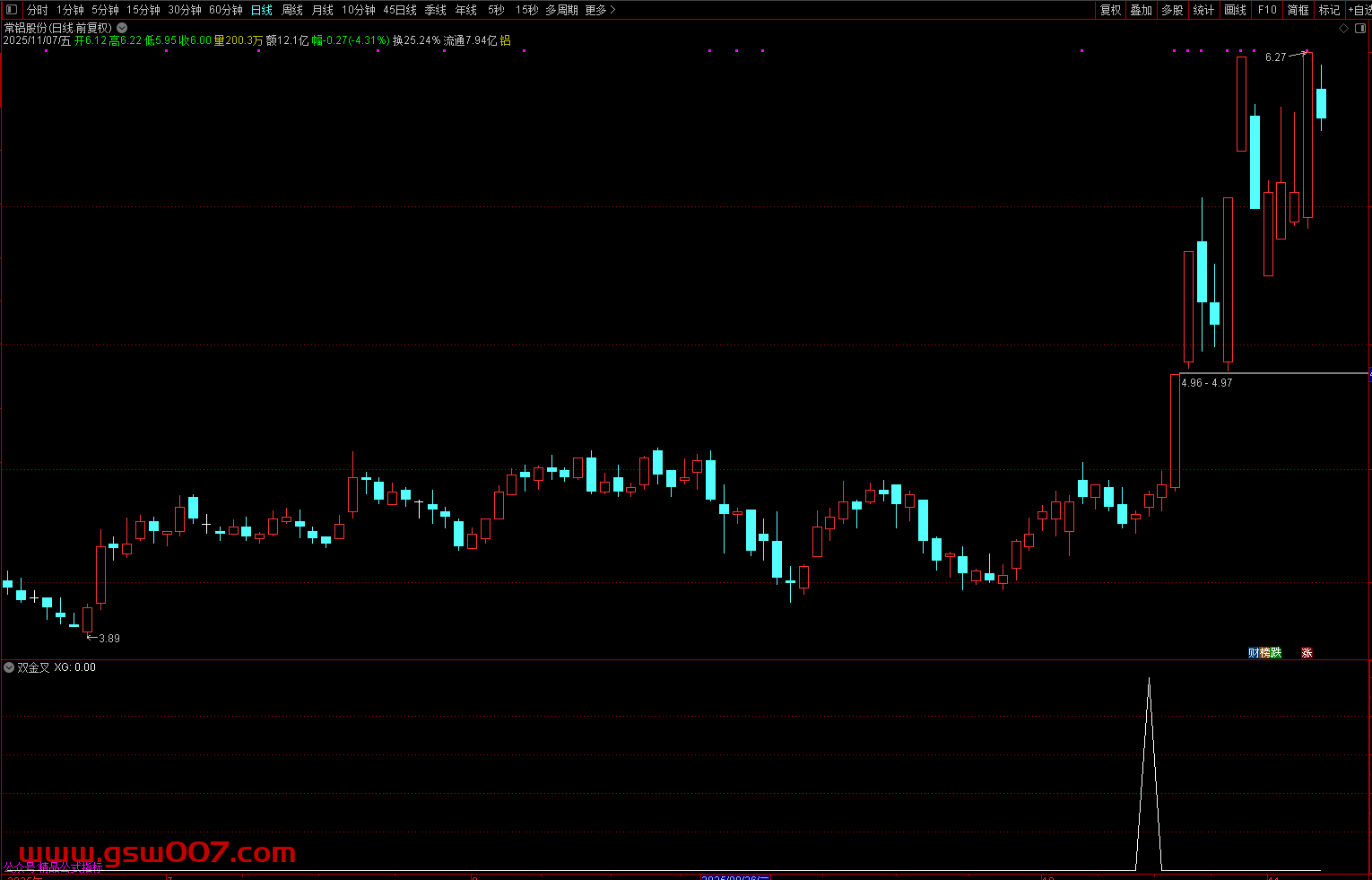Expand the 双金叉 indicator dropdown arrow
The image size is (1372, 880).
point(9,667)
